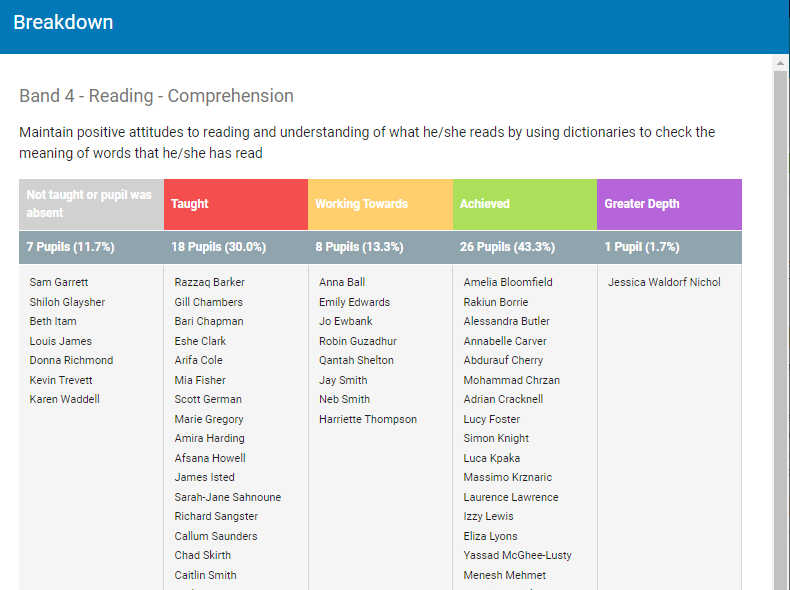
Task: Select pupil Donna Richmond
Action: pos(71,360)
